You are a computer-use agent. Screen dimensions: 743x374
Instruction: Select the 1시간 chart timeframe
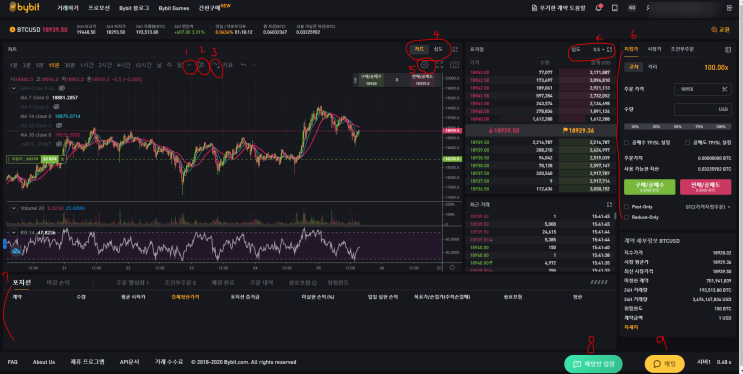(87, 65)
